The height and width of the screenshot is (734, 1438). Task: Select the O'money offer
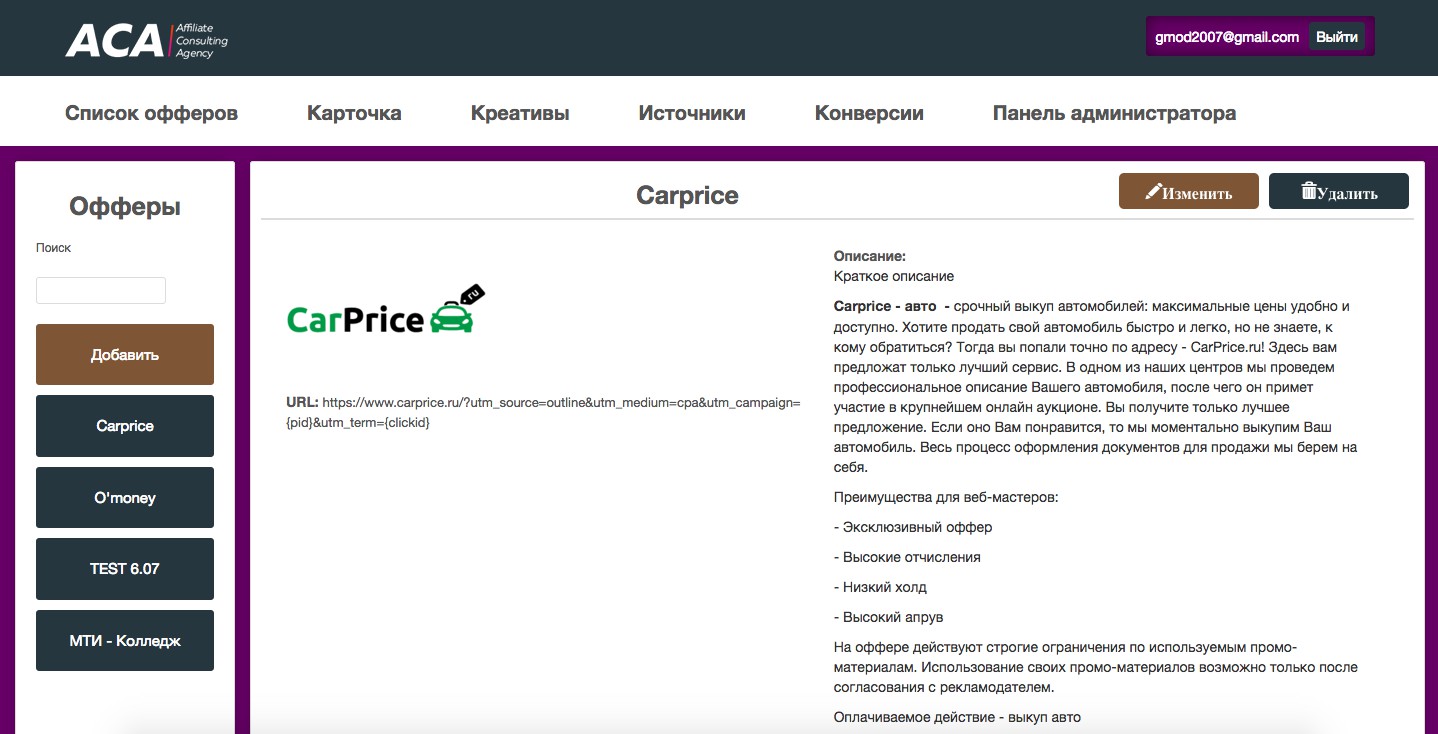point(125,497)
